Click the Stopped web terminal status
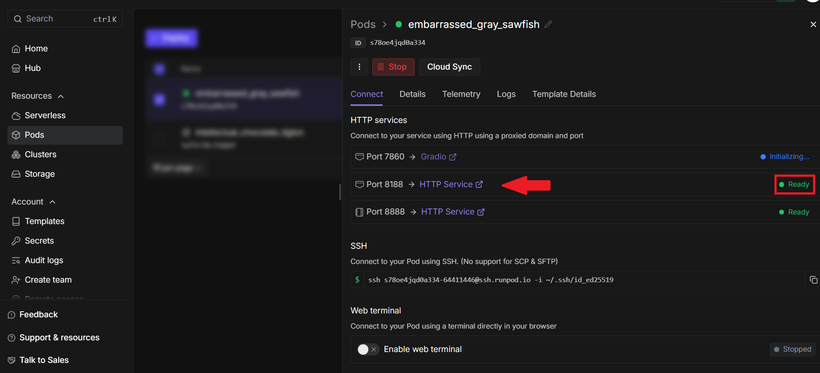This screenshot has width=820, height=373. coord(793,349)
